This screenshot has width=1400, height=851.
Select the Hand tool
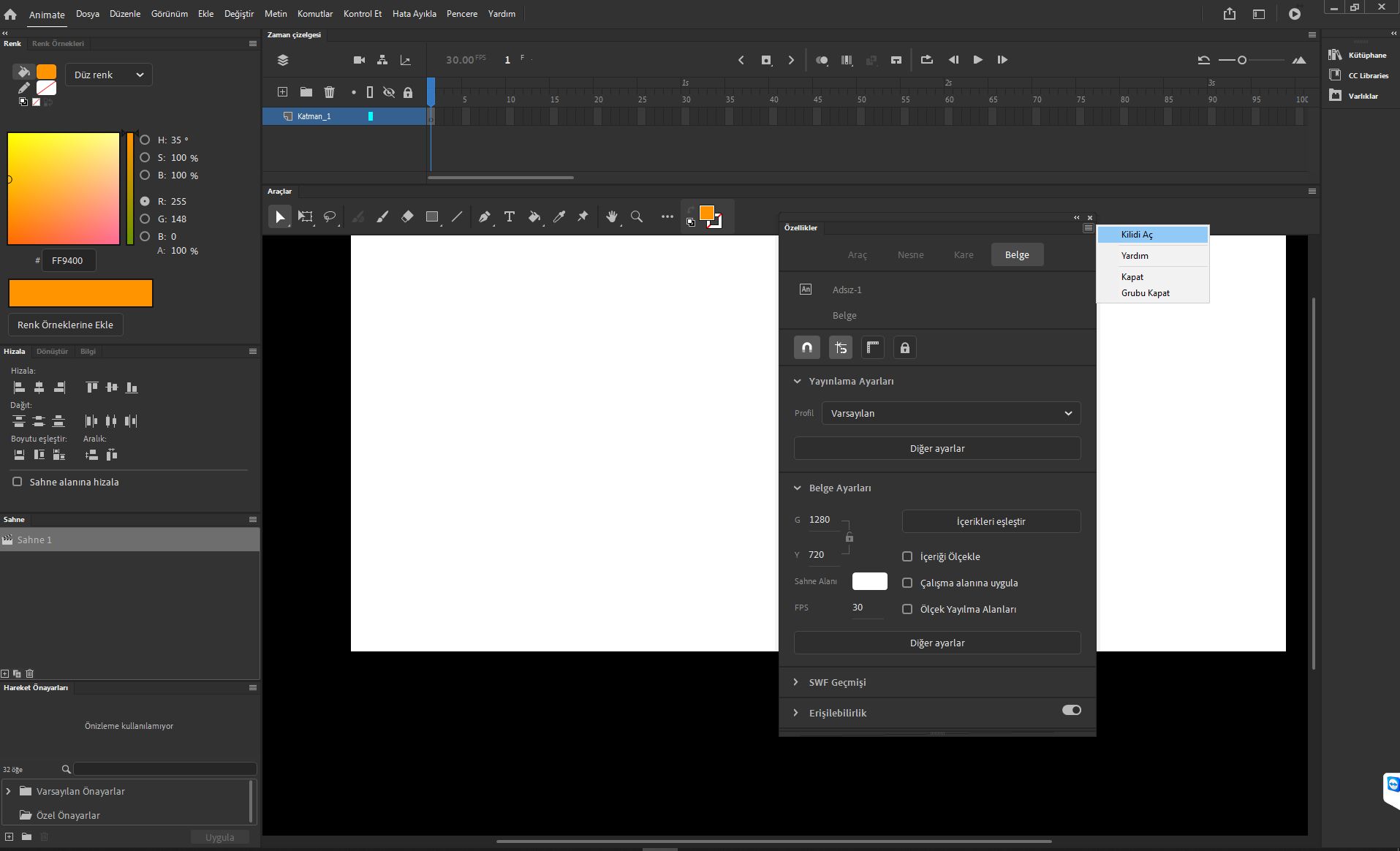click(612, 216)
